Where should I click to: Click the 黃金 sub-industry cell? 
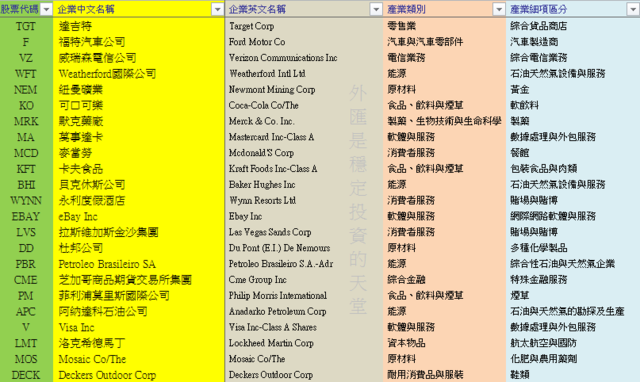click(x=573, y=90)
